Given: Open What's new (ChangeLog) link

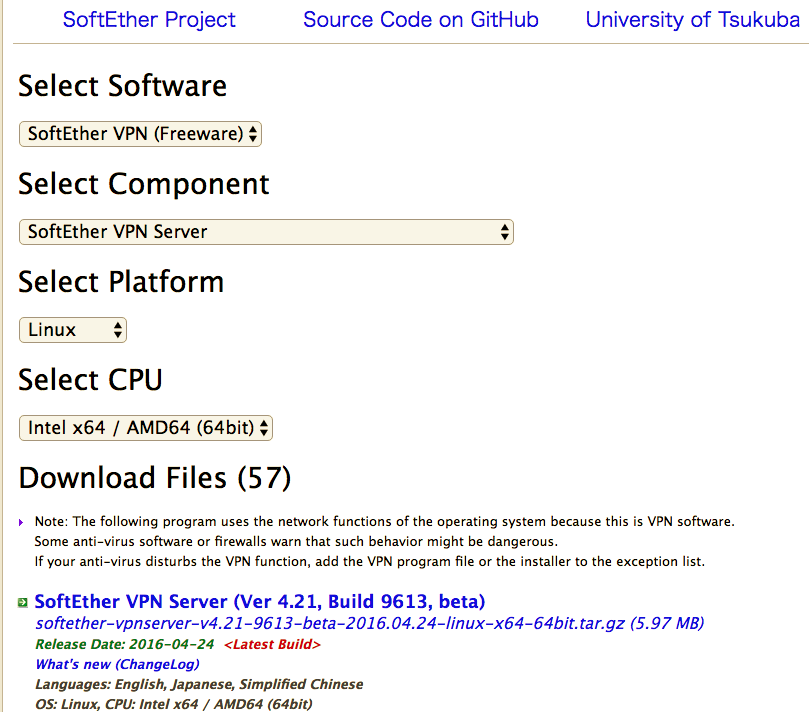Looking at the screenshot, I should (x=117, y=665).
